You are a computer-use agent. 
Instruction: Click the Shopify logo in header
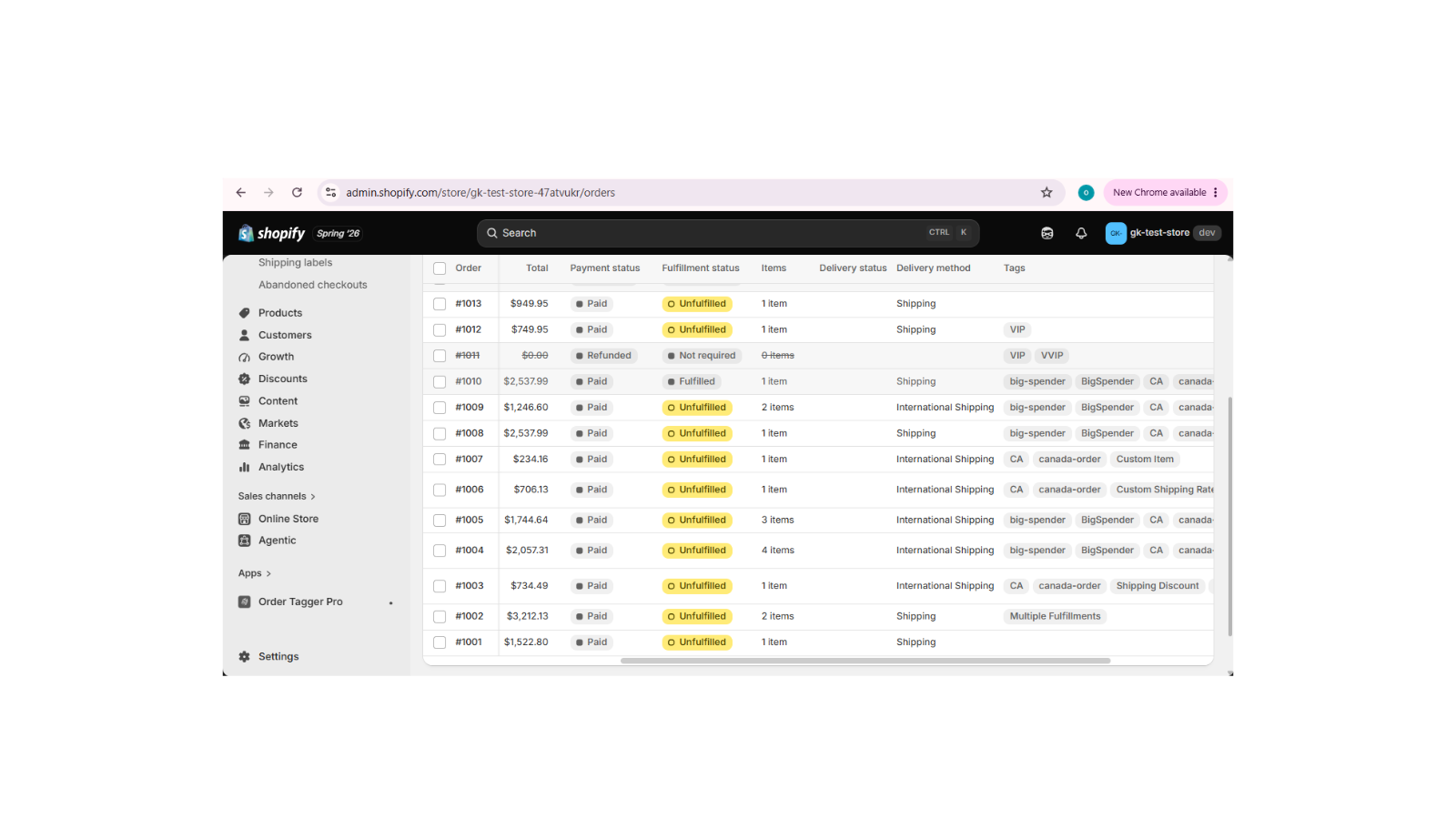(271, 233)
